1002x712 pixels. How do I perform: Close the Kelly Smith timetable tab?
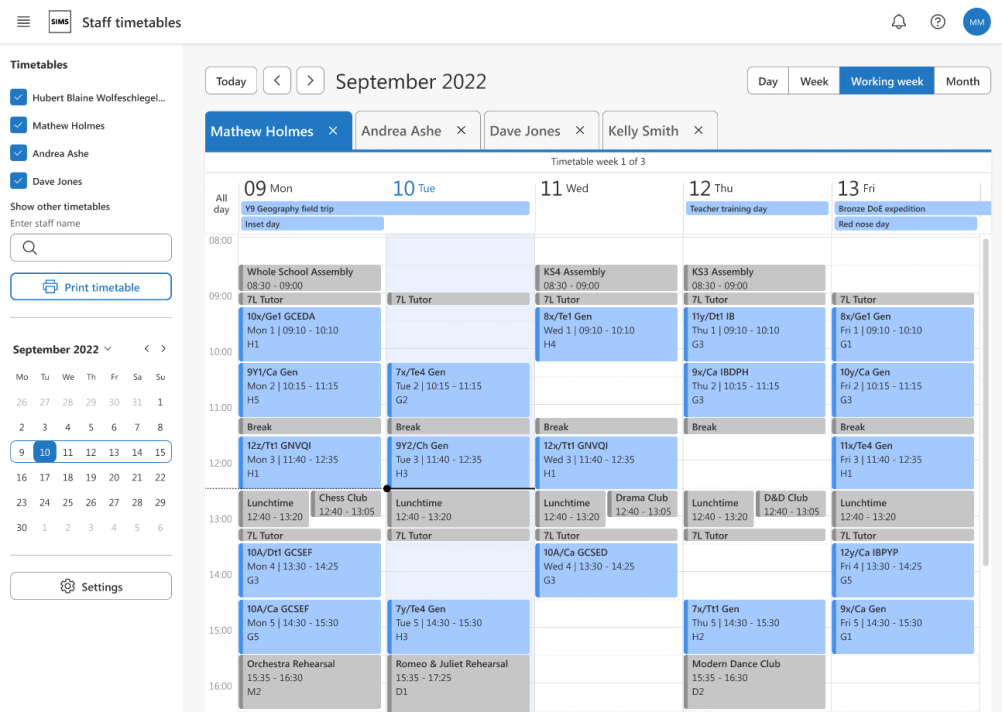click(x=698, y=131)
